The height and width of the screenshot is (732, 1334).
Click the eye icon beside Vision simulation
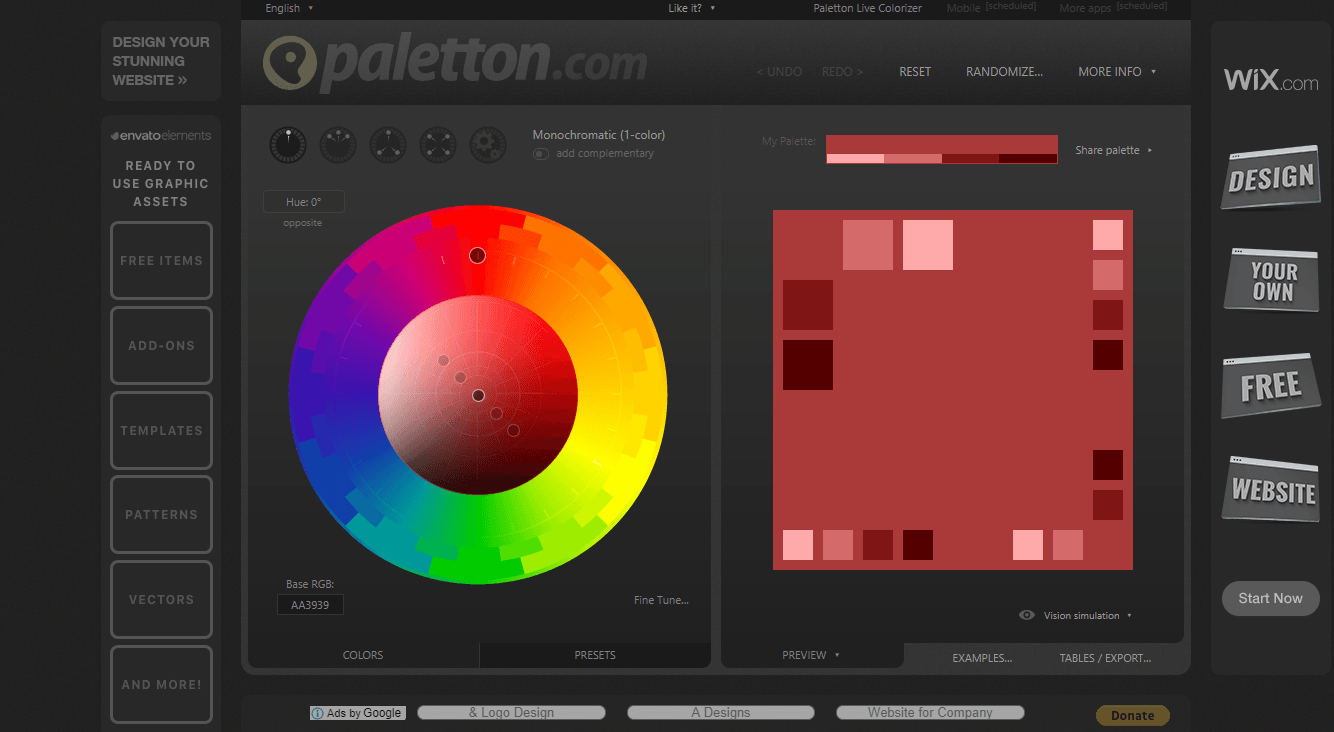tap(1027, 615)
